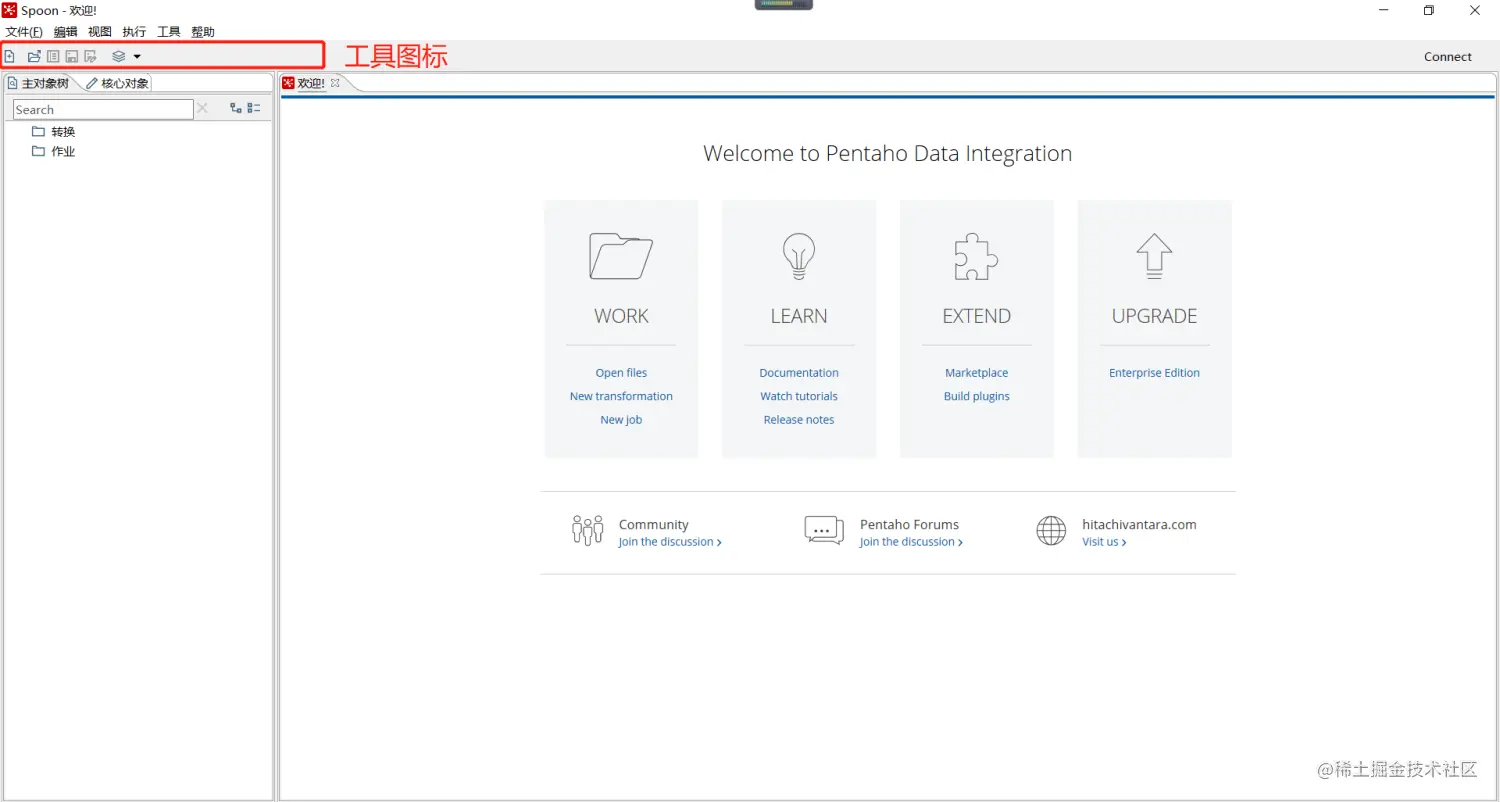Open the 工具 menu
The height and width of the screenshot is (802, 1500).
pyautogui.click(x=169, y=32)
